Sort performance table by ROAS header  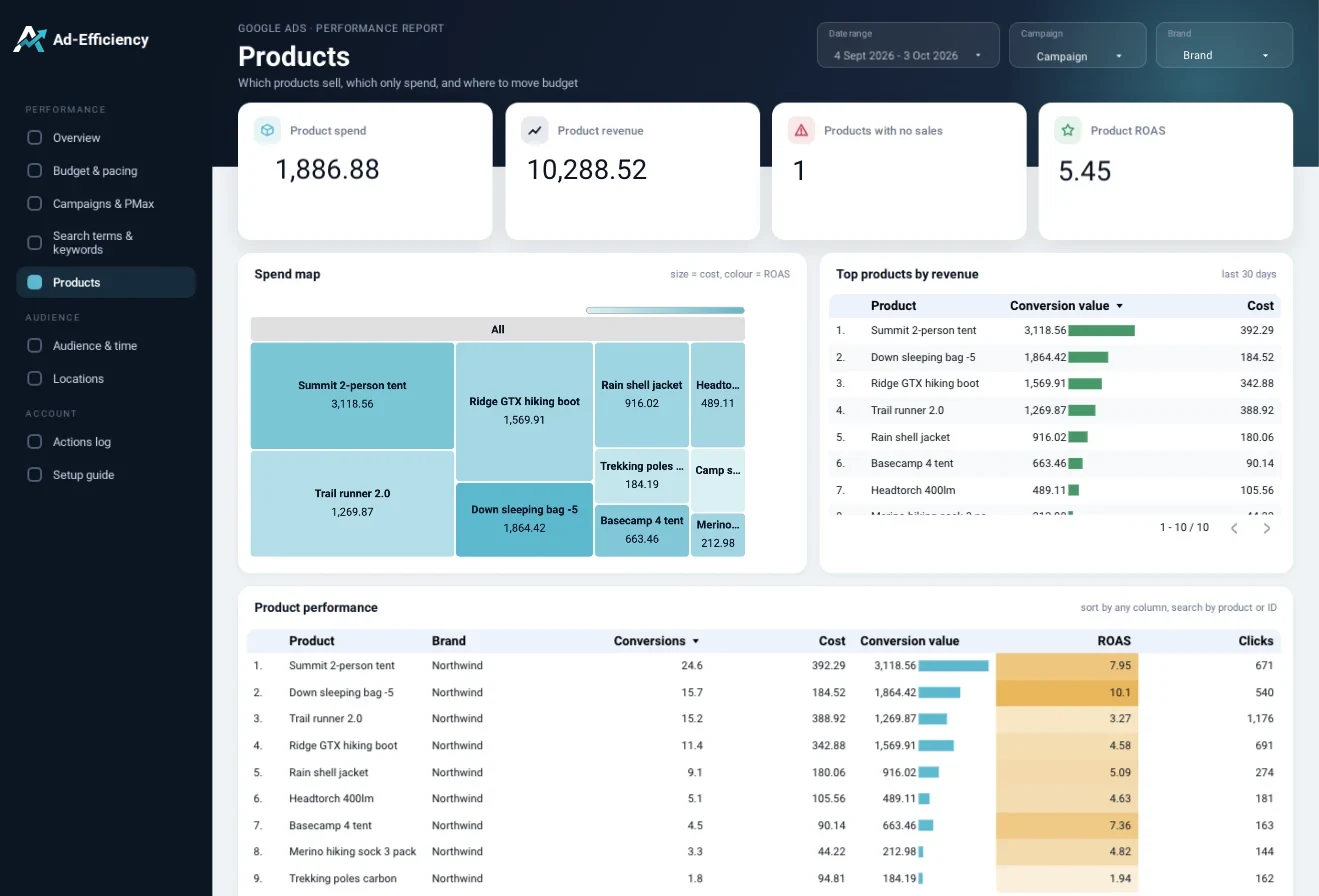[x=1113, y=641]
